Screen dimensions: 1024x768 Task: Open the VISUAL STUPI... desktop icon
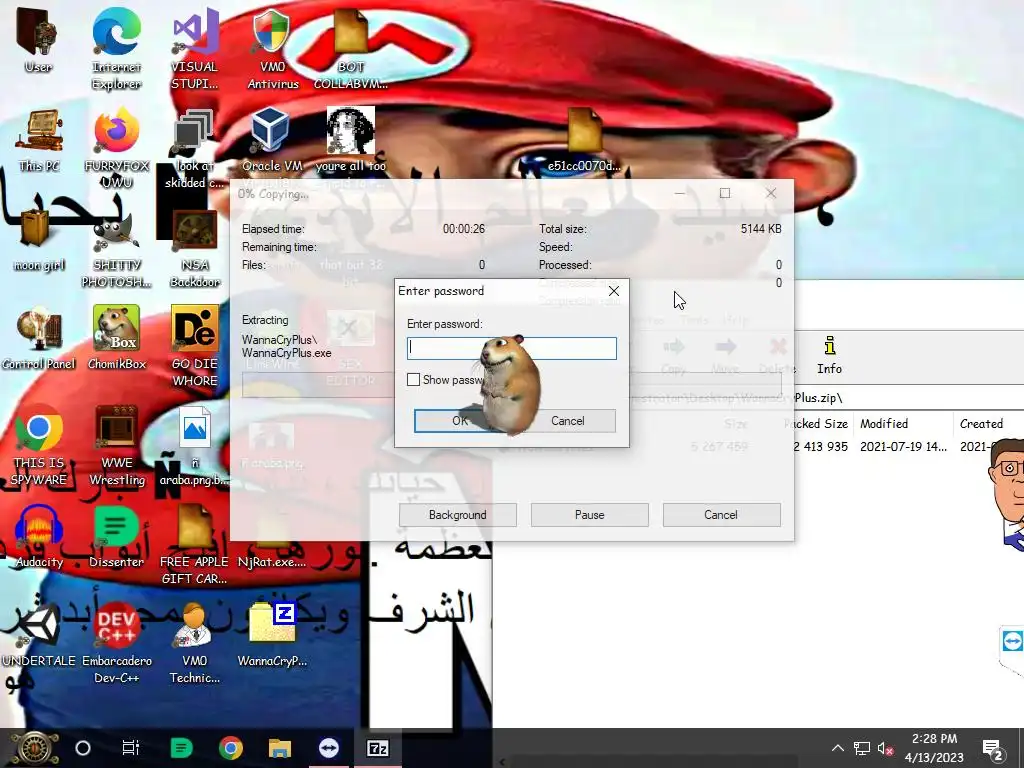coord(195,47)
